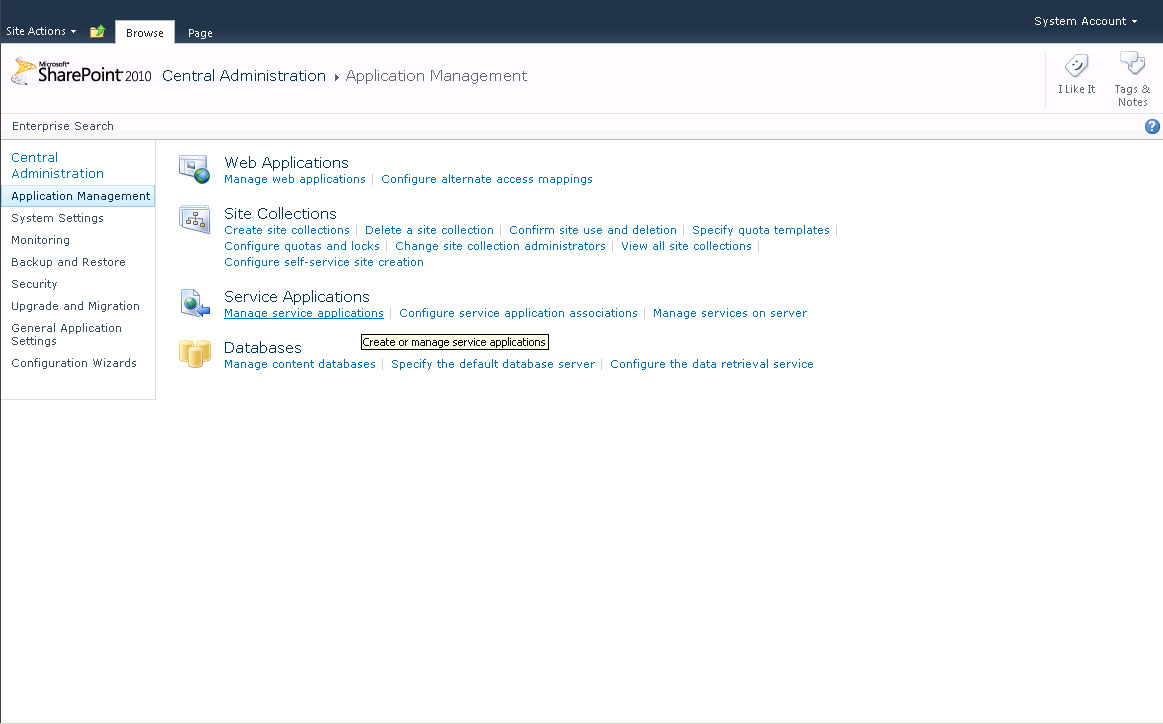Open Configure service application associations
This screenshot has width=1163, height=724.
pos(518,313)
